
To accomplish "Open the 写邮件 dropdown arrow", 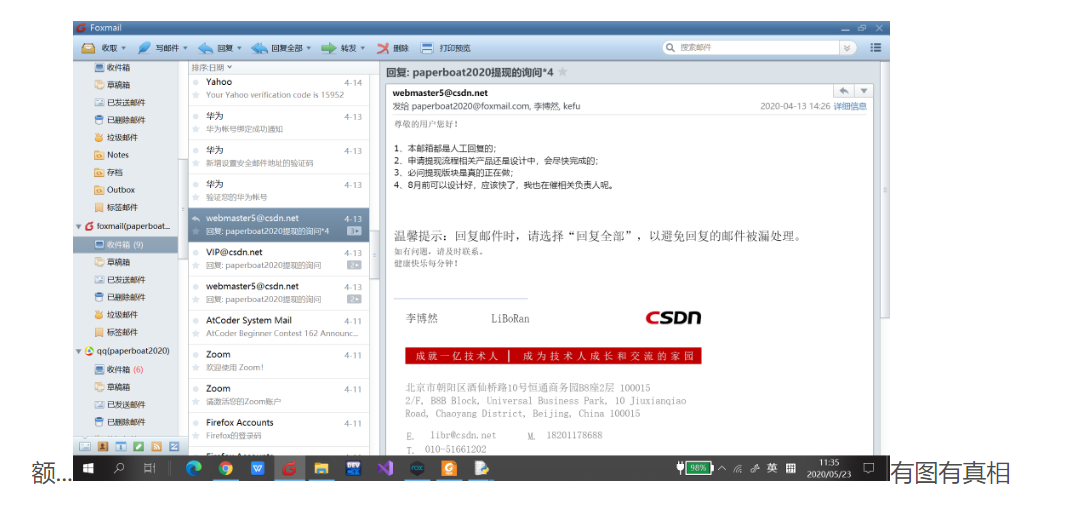I will click(185, 49).
